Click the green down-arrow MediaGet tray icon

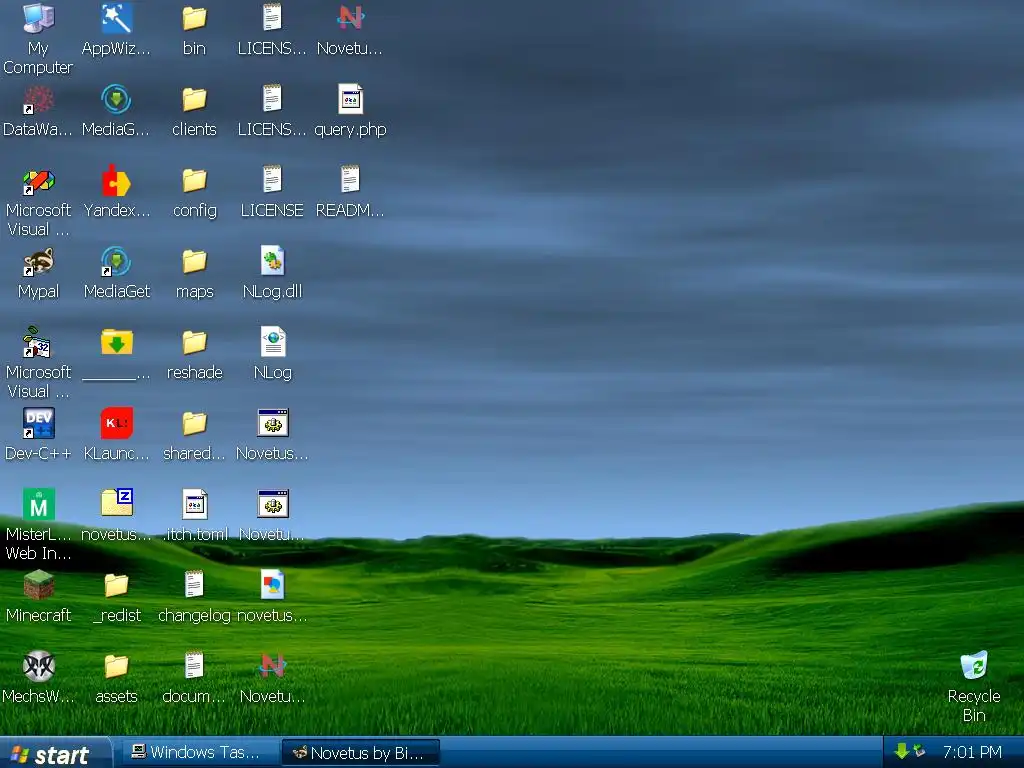[x=901, y=752]
